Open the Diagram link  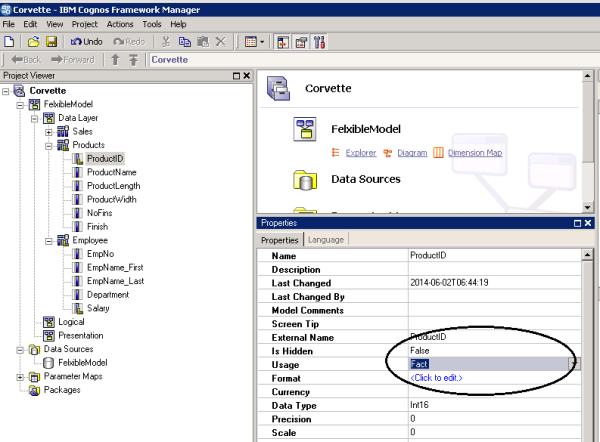point(412,153)
